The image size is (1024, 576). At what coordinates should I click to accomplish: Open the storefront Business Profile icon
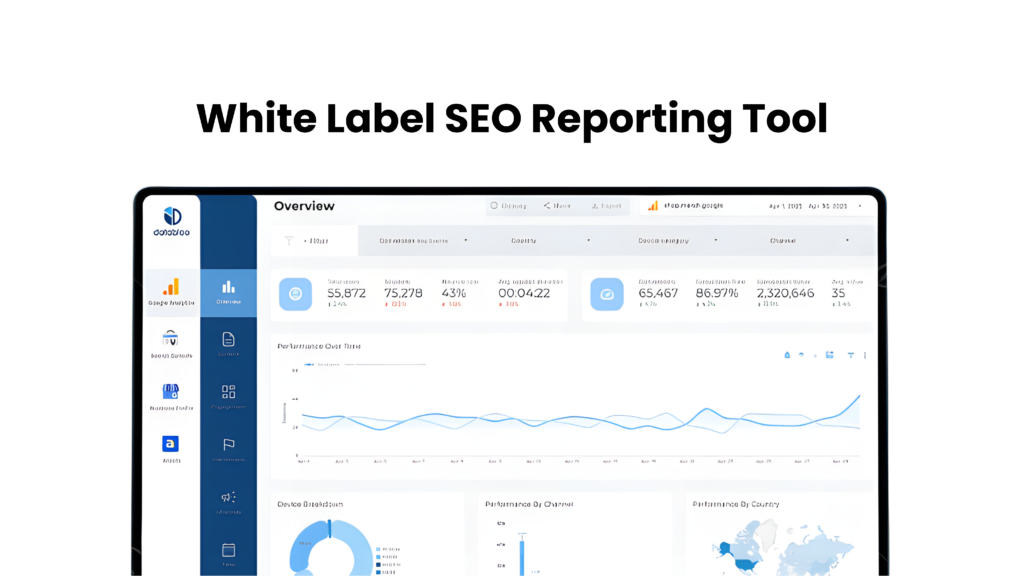pyautogui.click(x=171, y=393)
